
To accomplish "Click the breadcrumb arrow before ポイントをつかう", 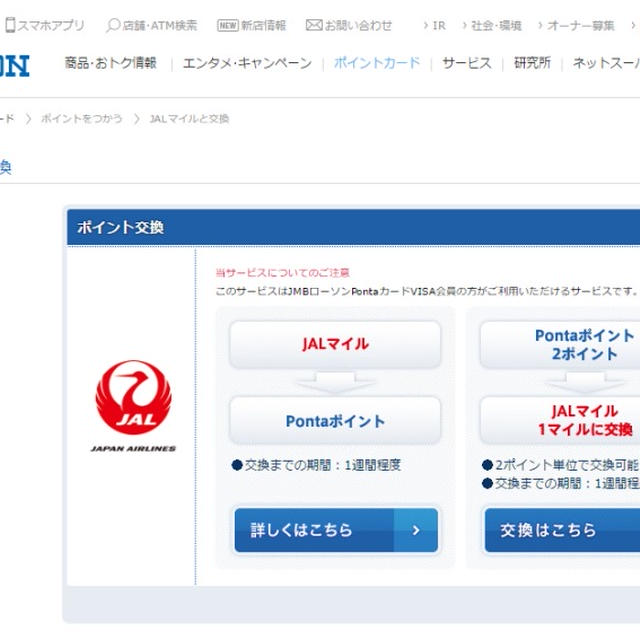I will (x=28, y=119).
